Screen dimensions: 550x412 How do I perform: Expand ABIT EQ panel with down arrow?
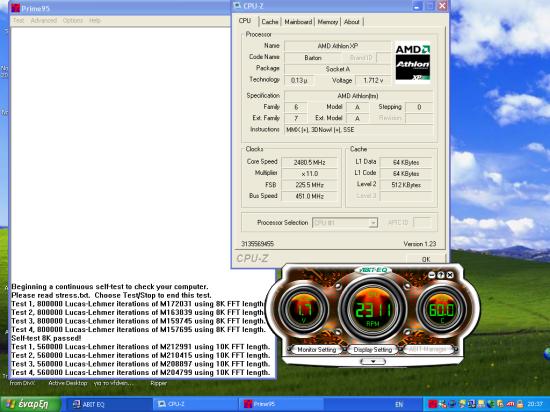[x=373, y=362]
